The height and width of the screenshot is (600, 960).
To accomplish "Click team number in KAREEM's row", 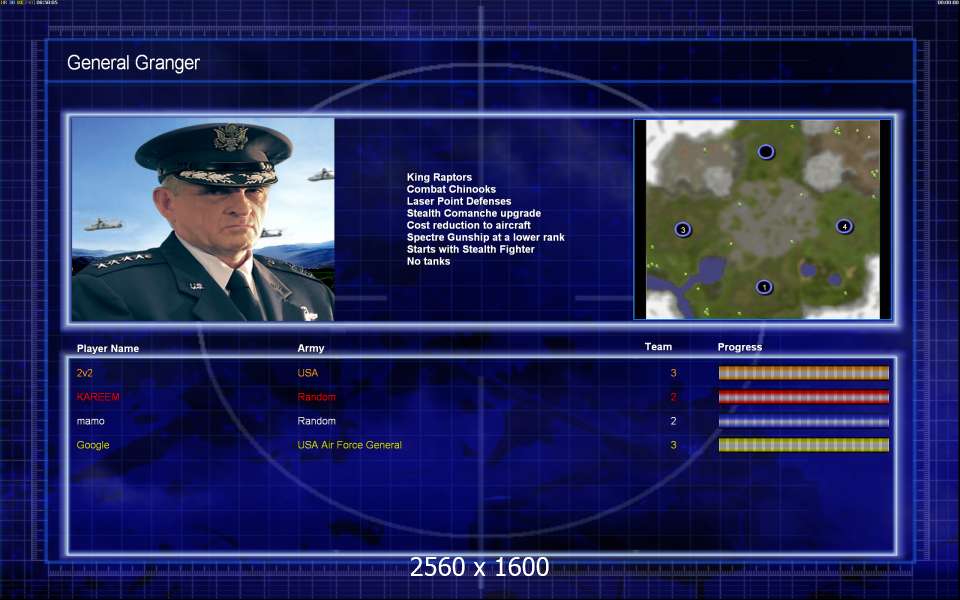I will [673, 397].
